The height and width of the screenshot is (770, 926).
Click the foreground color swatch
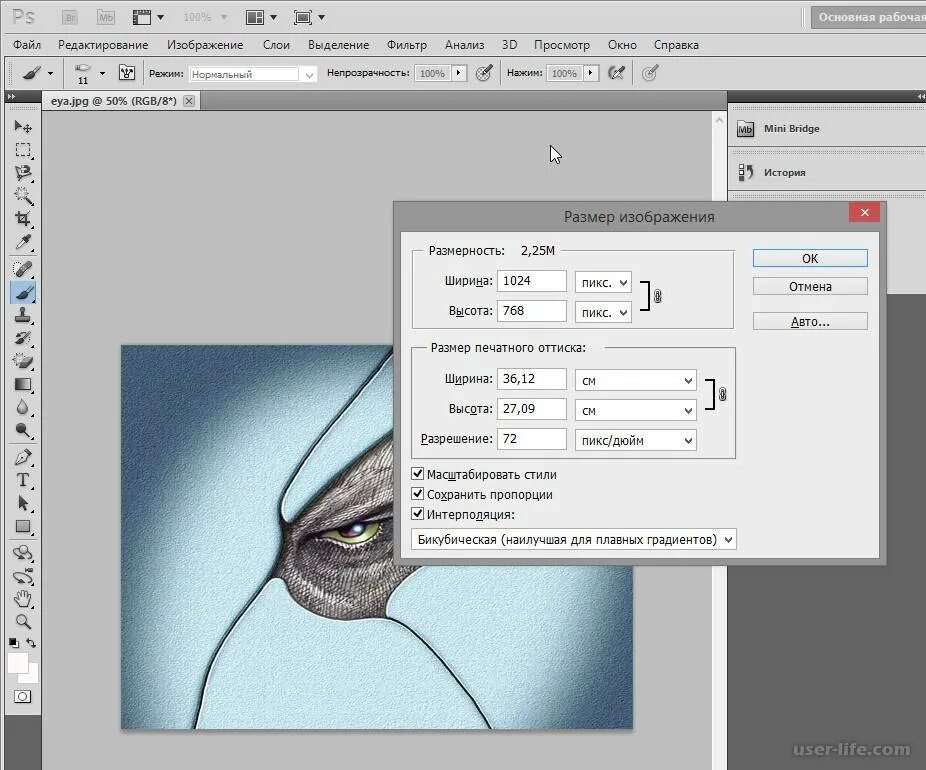click(x=17, y=663)
